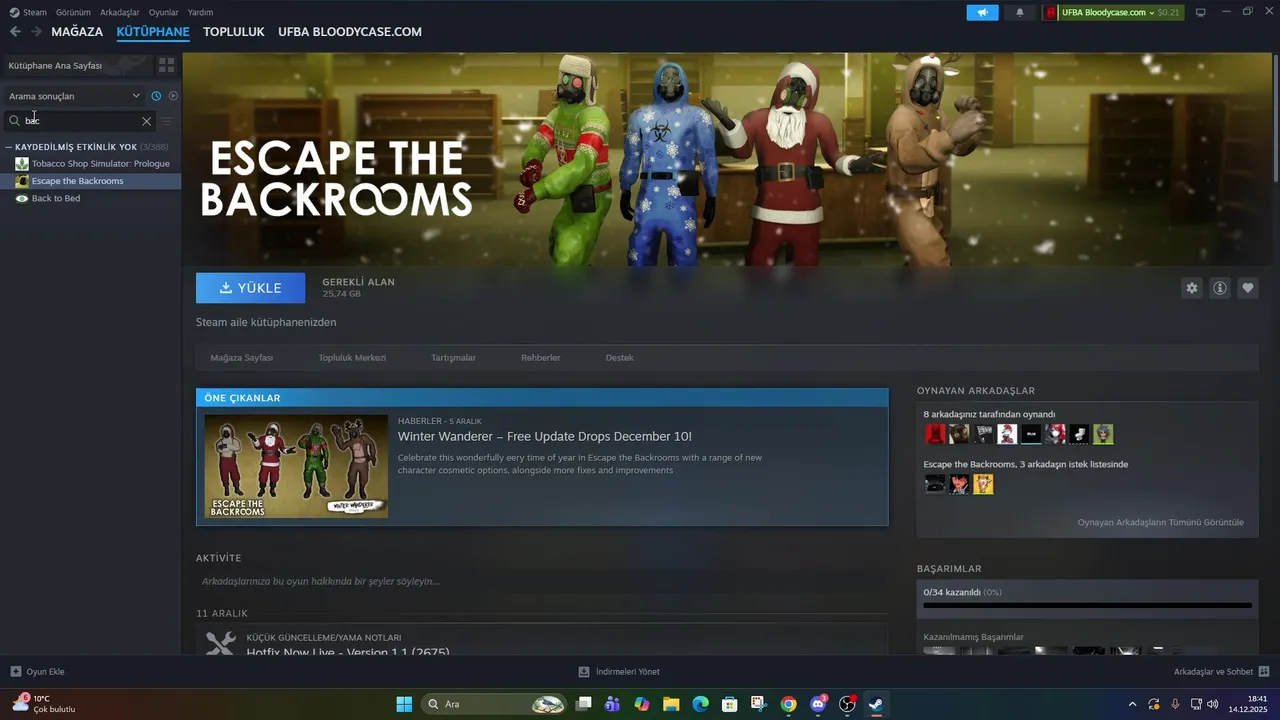Open the Topluluk Merkezi link

click(352, 358)
